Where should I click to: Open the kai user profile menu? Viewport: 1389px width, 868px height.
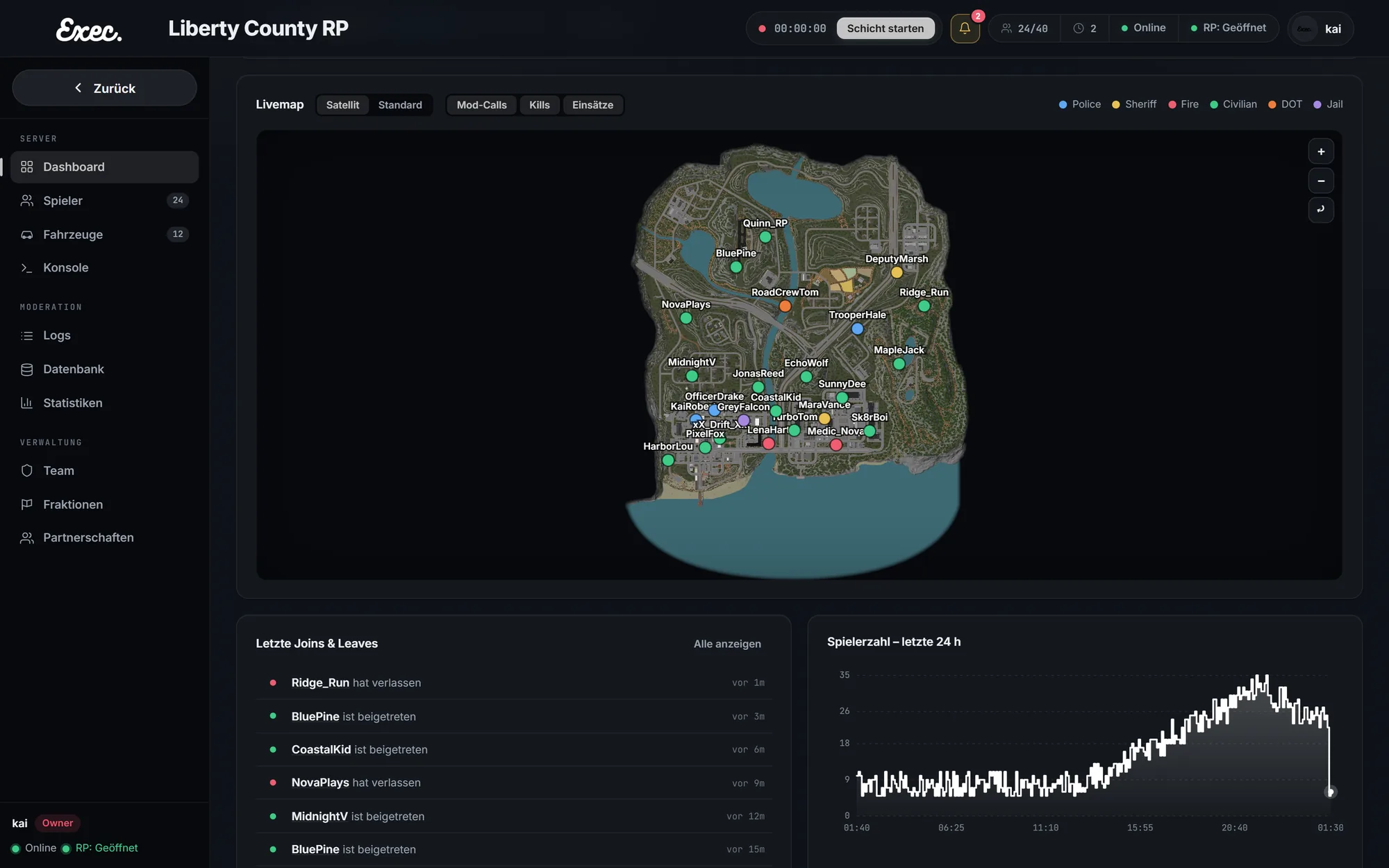tap(1320, 28)
